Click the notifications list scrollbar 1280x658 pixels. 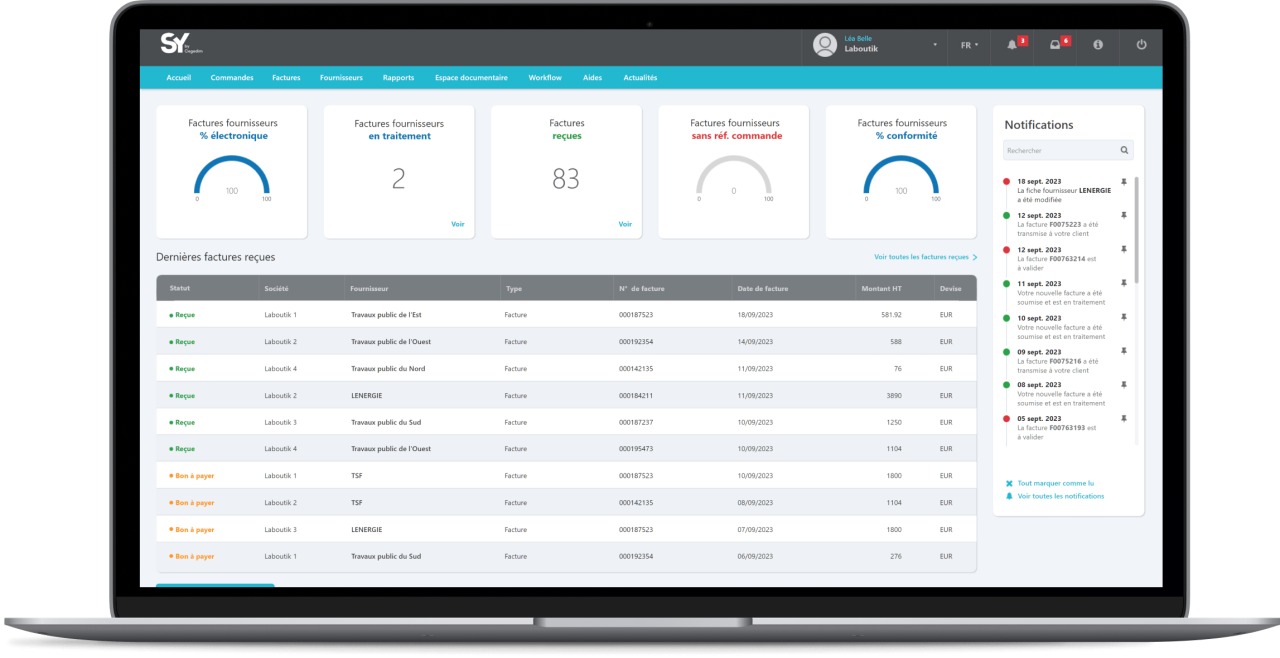(x=1137, y=230)
